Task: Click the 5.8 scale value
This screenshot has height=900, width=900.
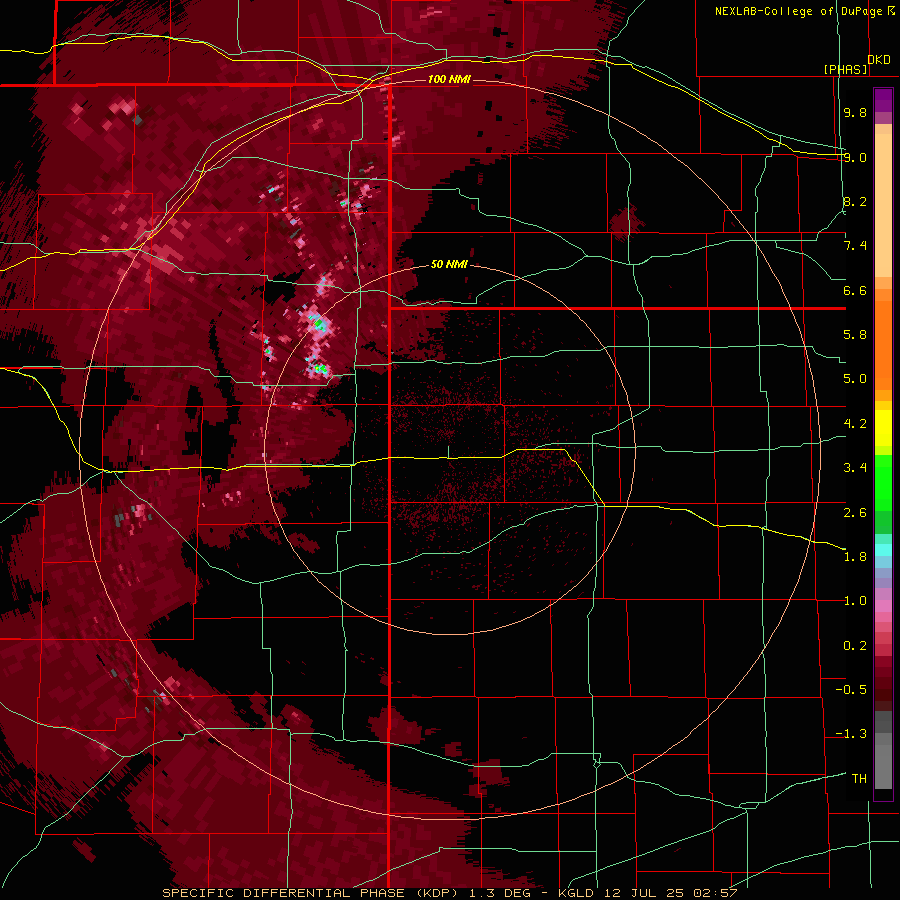Action: (855, 335)
